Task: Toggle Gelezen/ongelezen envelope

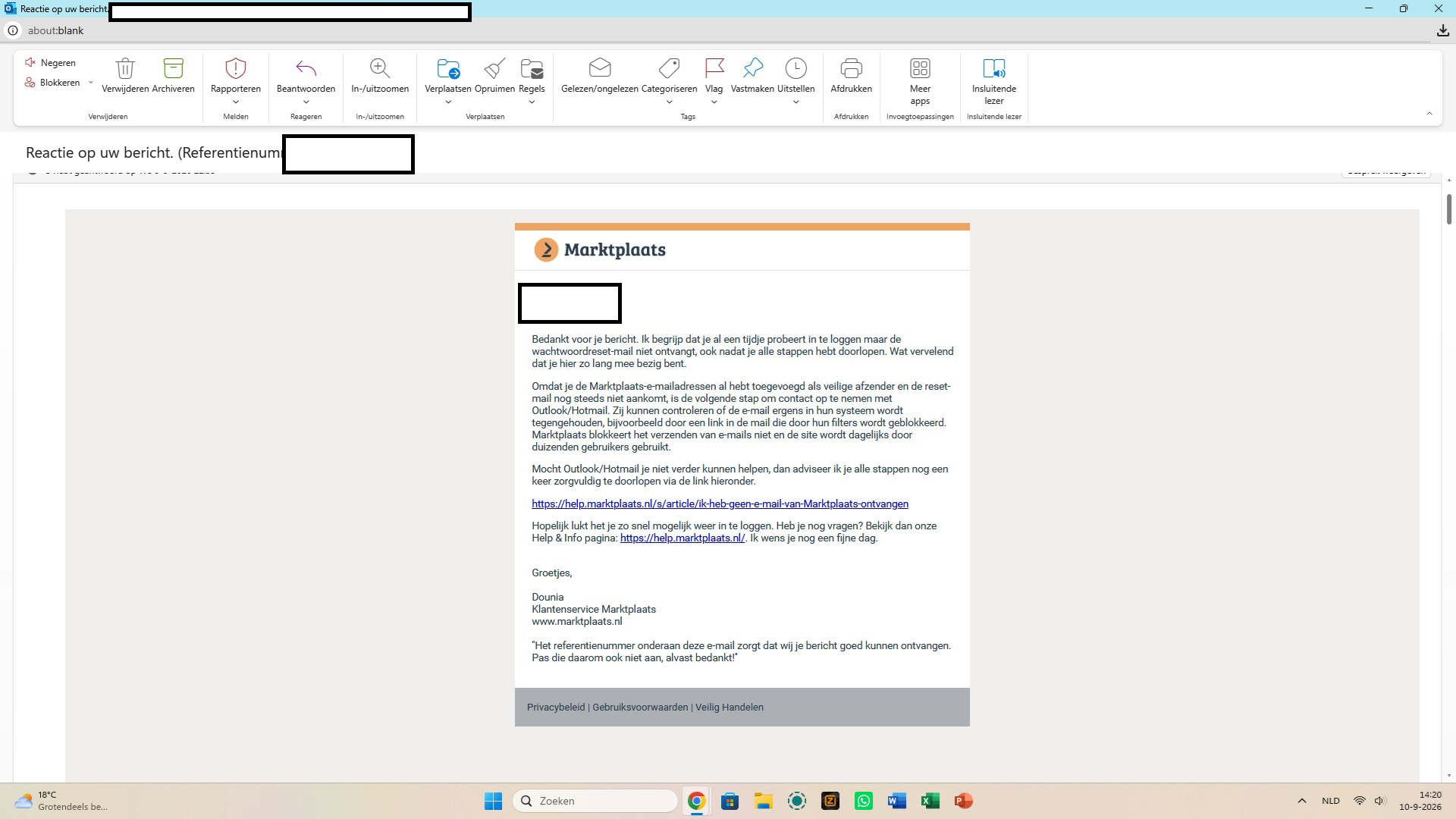Action: click(x=600, y=68)
